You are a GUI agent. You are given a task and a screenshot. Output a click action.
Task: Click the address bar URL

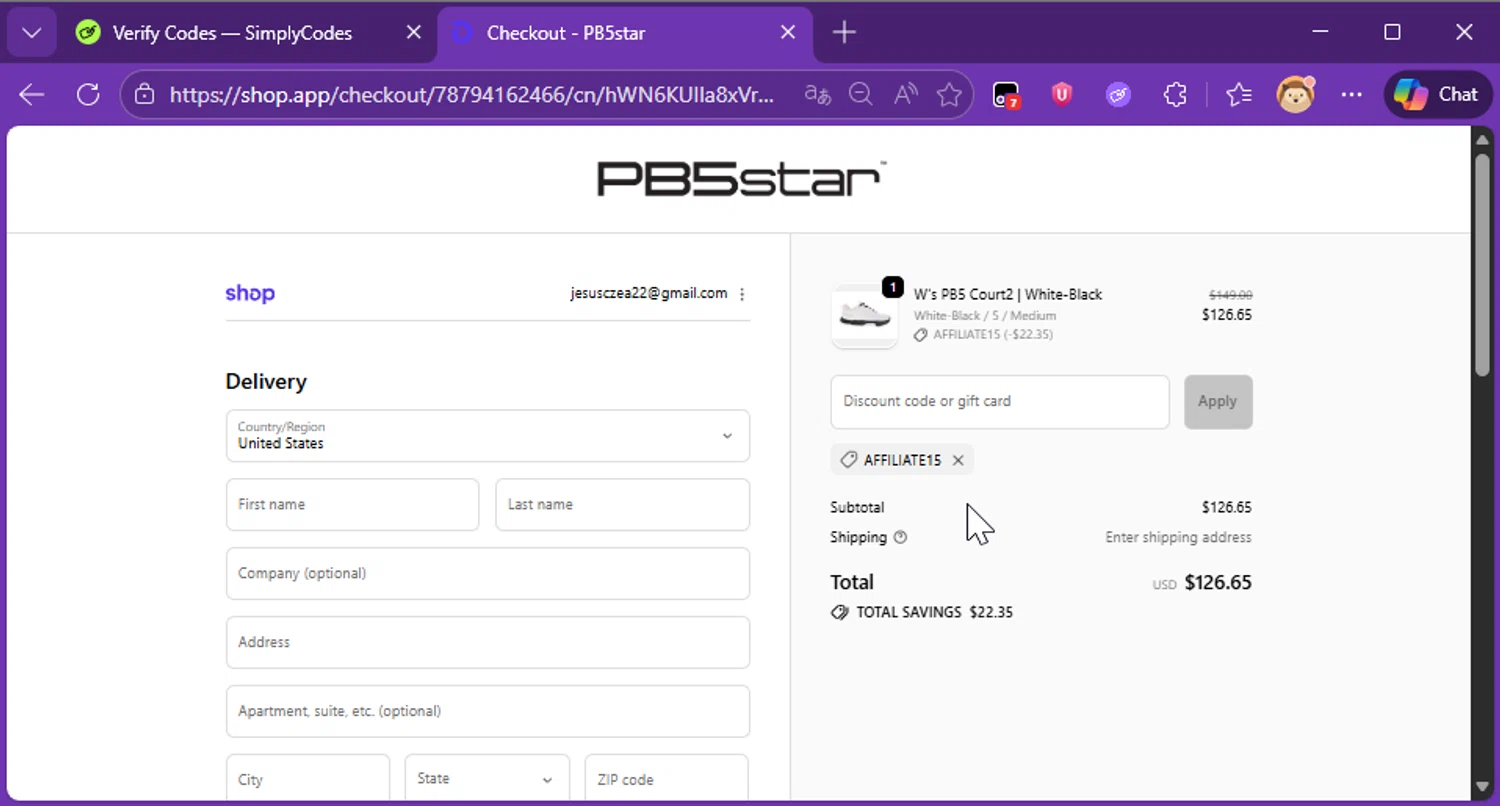(471, 95)
